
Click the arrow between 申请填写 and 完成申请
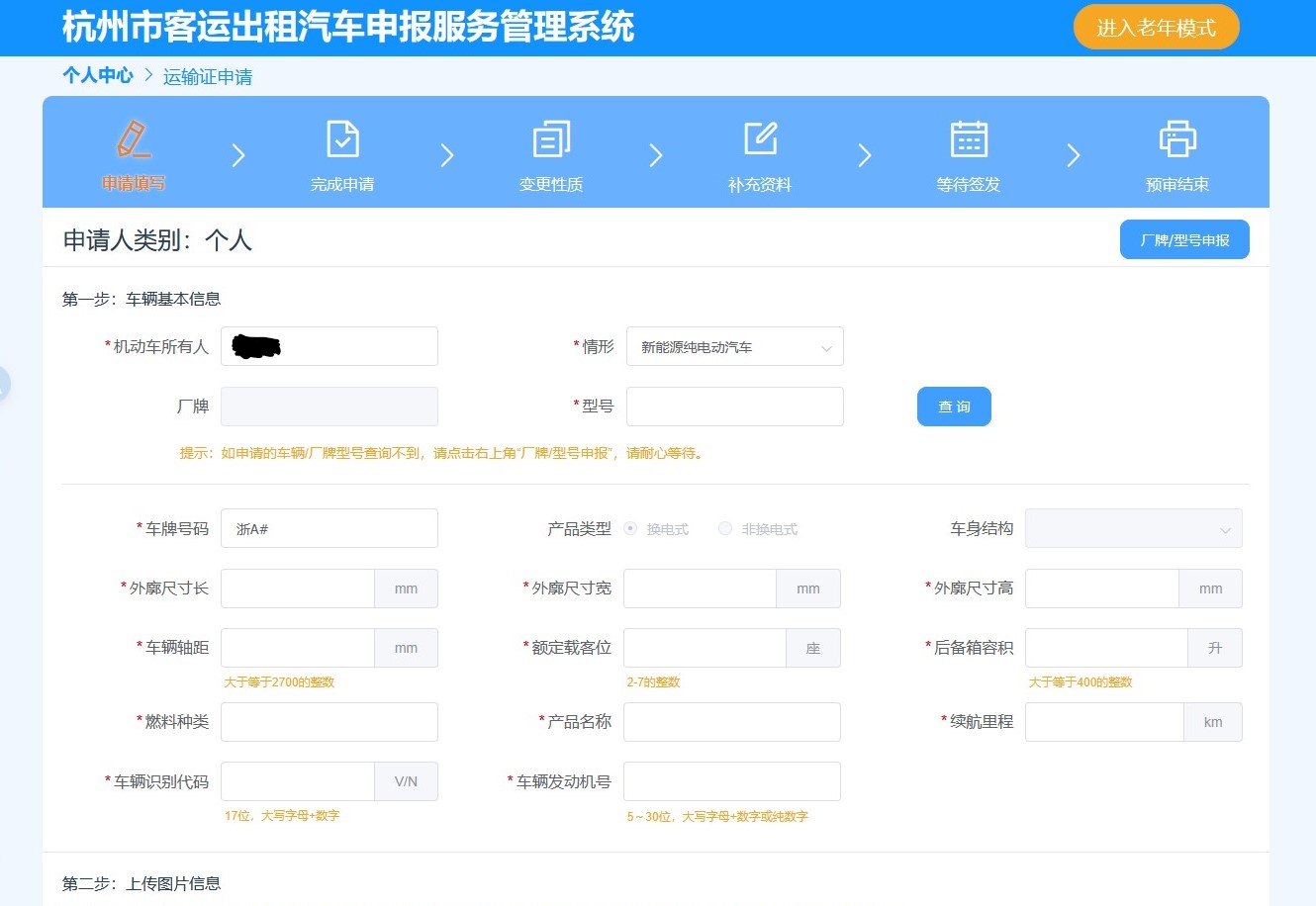[x=238, y=155]
